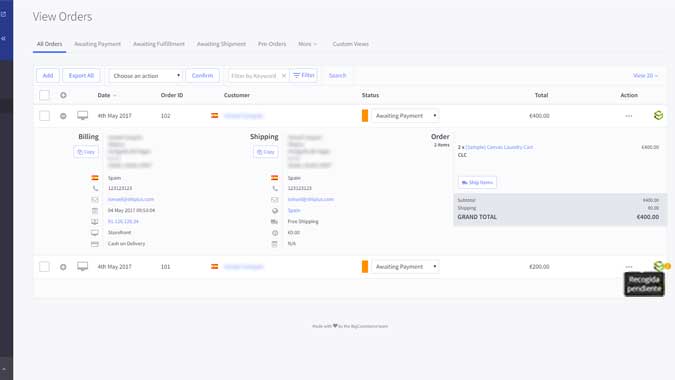Image resolution: width=675 pixels, height=380 pixels.
Task: Open the Choose an action dropdown
Action: pos(146,76)
